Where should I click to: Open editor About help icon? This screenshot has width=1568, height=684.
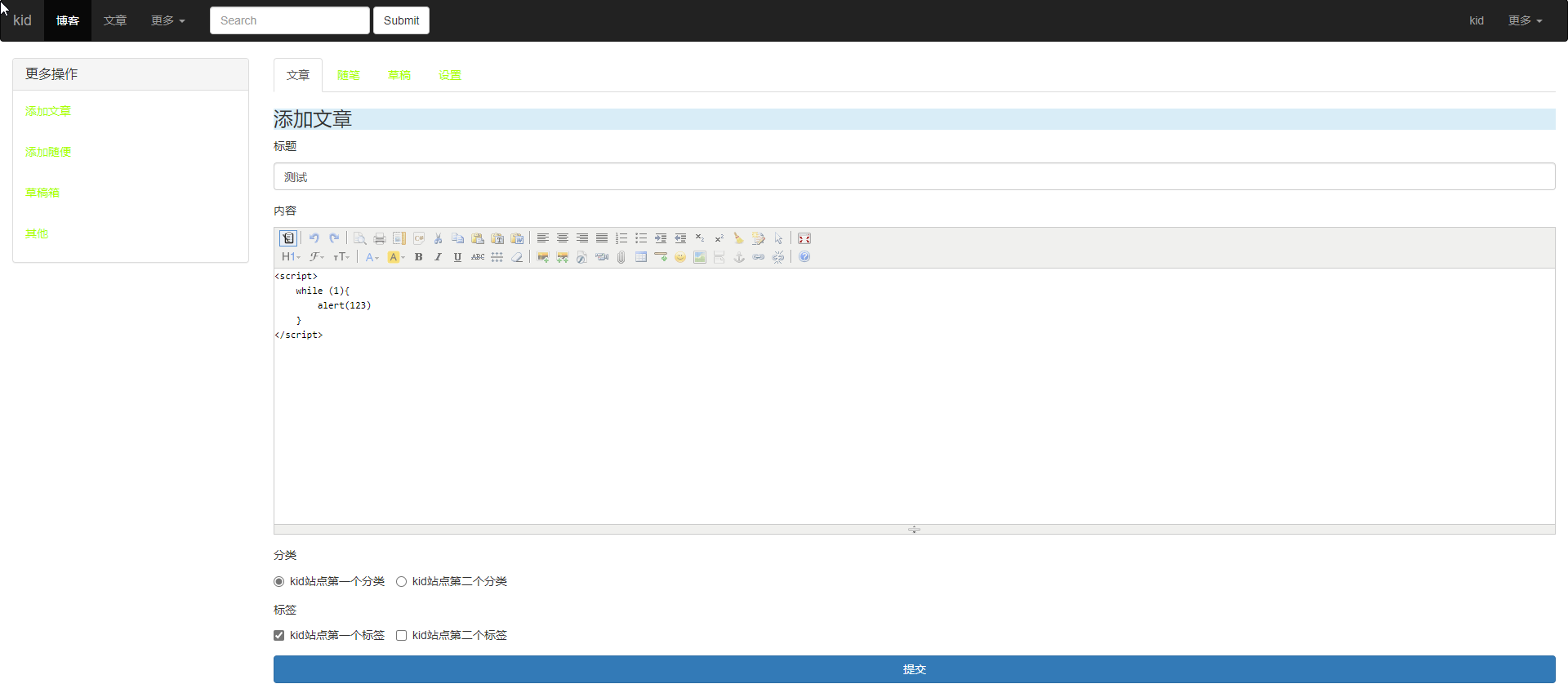(804, 257)
